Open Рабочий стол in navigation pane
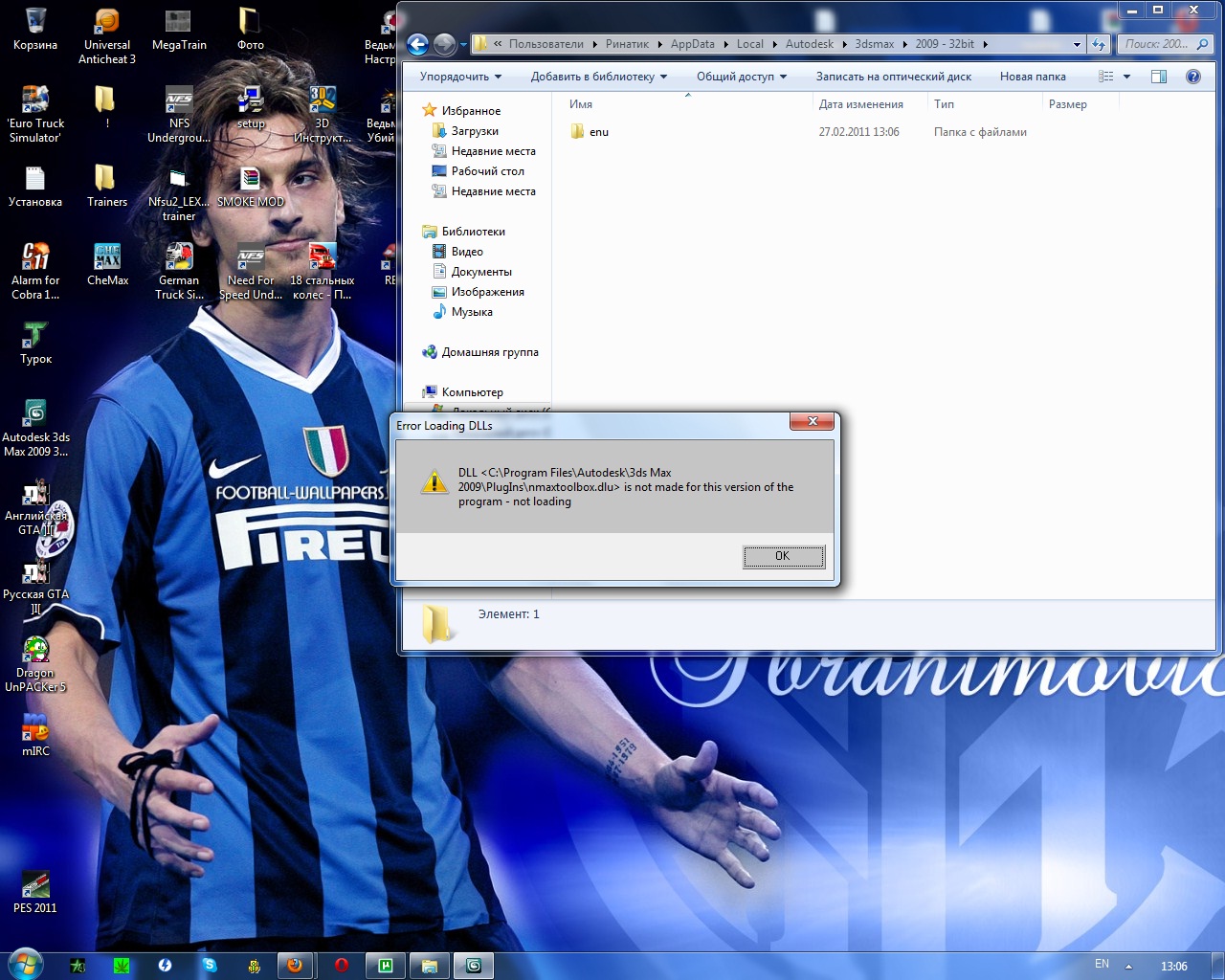Screen dimensions: 1225x980 (x=487, y=171)
